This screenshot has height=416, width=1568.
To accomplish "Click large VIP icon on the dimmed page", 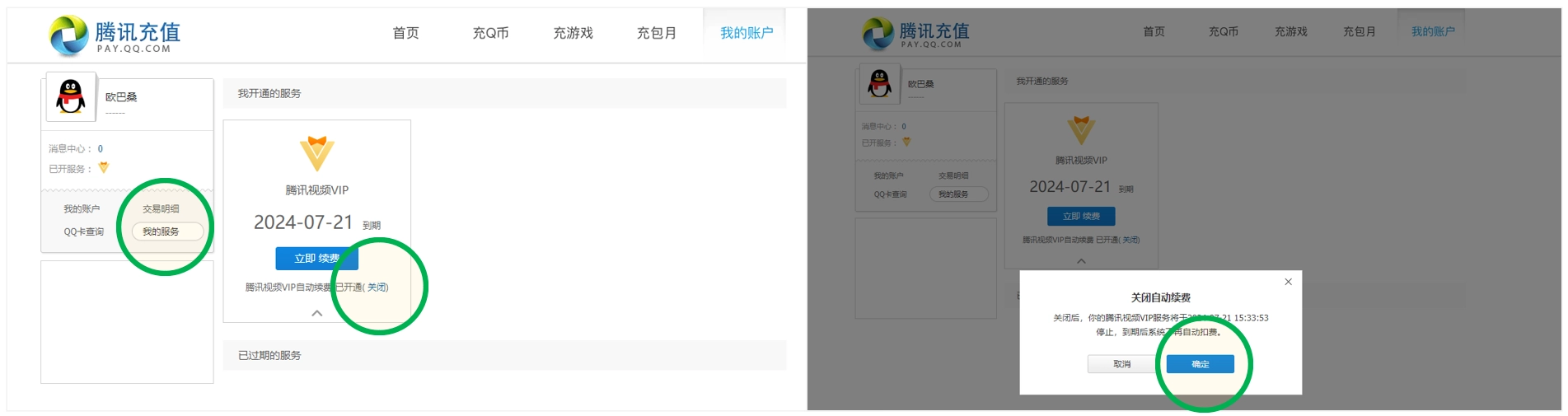I will [x=1081, y=129].
